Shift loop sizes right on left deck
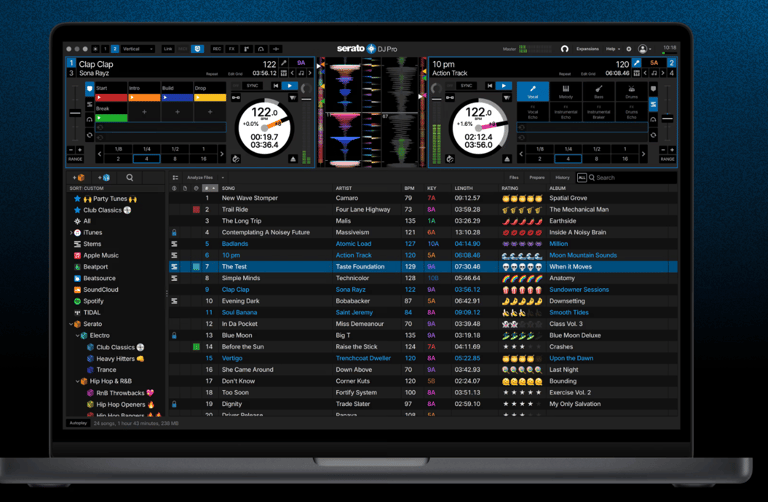Screen dimensions: 768x502 [221, 154]
